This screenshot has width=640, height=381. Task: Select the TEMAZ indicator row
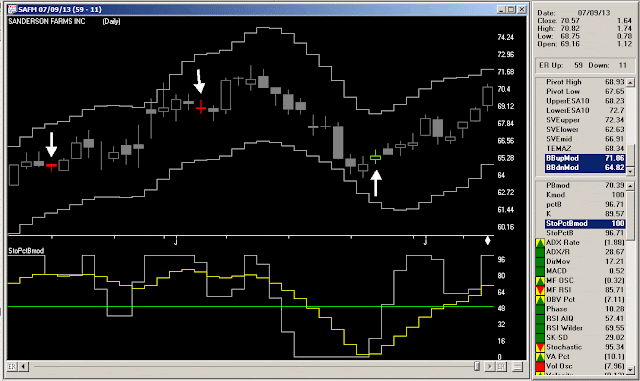pos(585,149)
